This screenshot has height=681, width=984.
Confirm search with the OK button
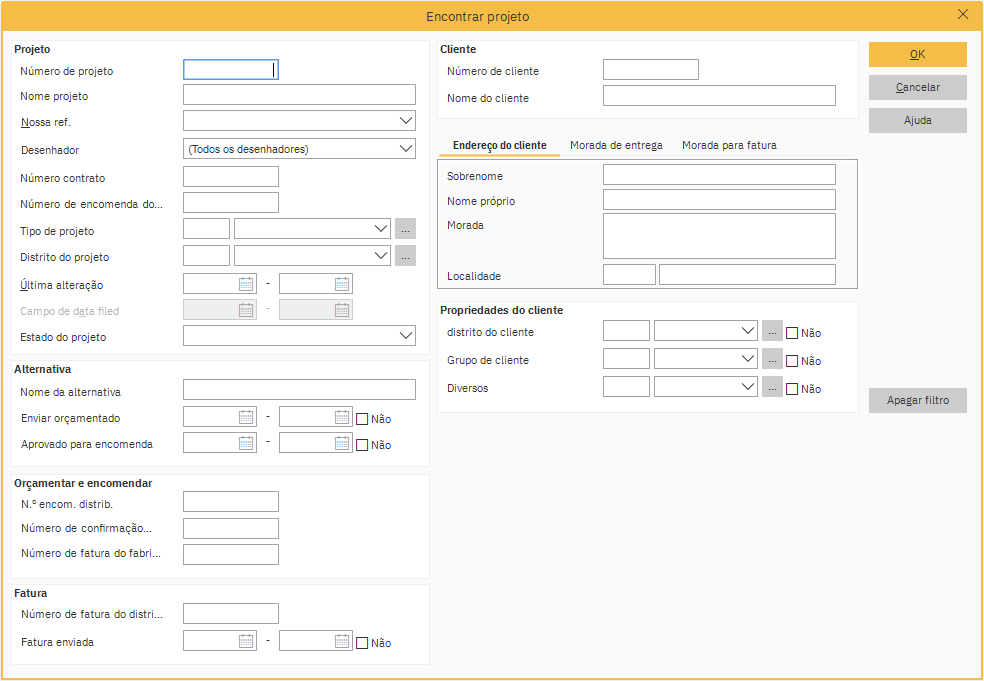click(x=917, y=54)
